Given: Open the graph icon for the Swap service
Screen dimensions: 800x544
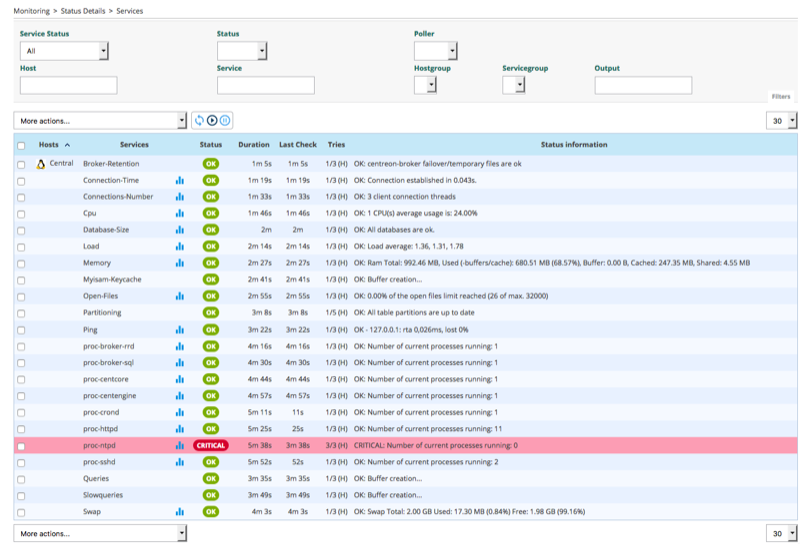Looking at the screenshot, I should click(180, 512).
